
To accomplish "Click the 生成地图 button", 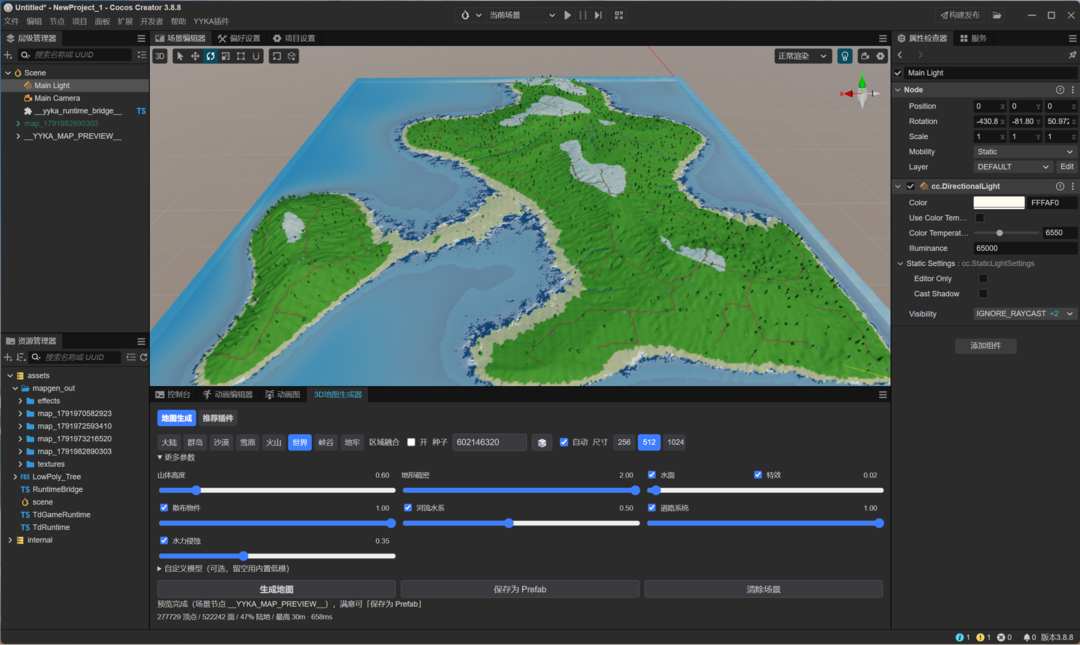I will click(x=276, y=589).
